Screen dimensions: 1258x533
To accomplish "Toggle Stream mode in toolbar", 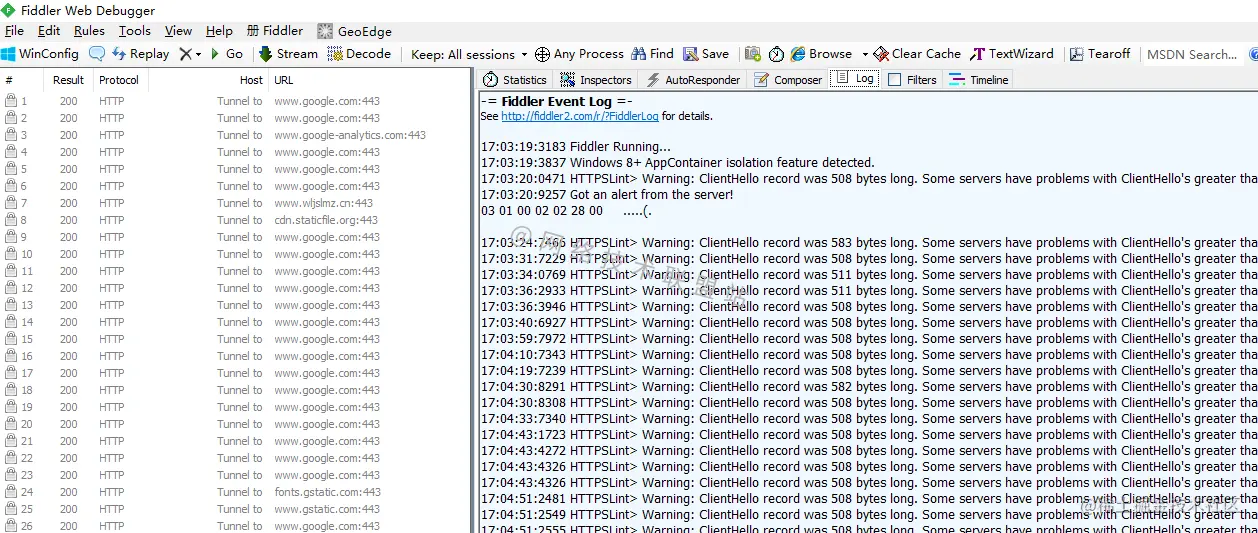I will (288, 54).
